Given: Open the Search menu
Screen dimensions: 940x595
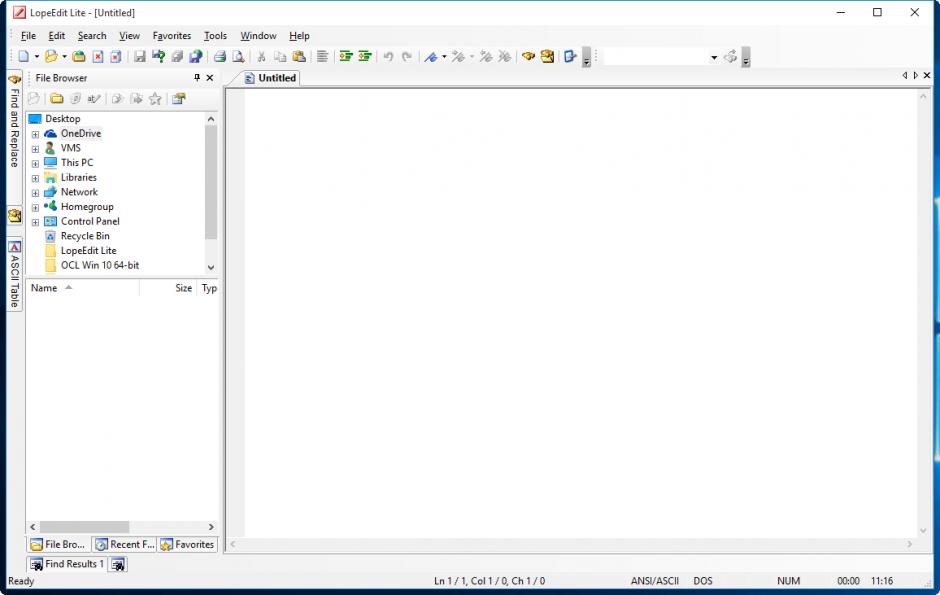Looking at the screenshot, I should pos(92,36).
